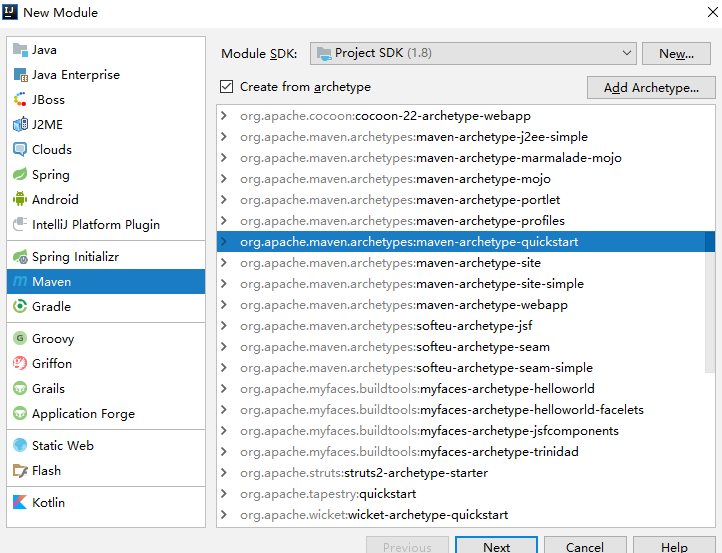Expand the maven-archetype-quickstart node
722x553 pixels.
pyautogui.click(x=224, y=242)
